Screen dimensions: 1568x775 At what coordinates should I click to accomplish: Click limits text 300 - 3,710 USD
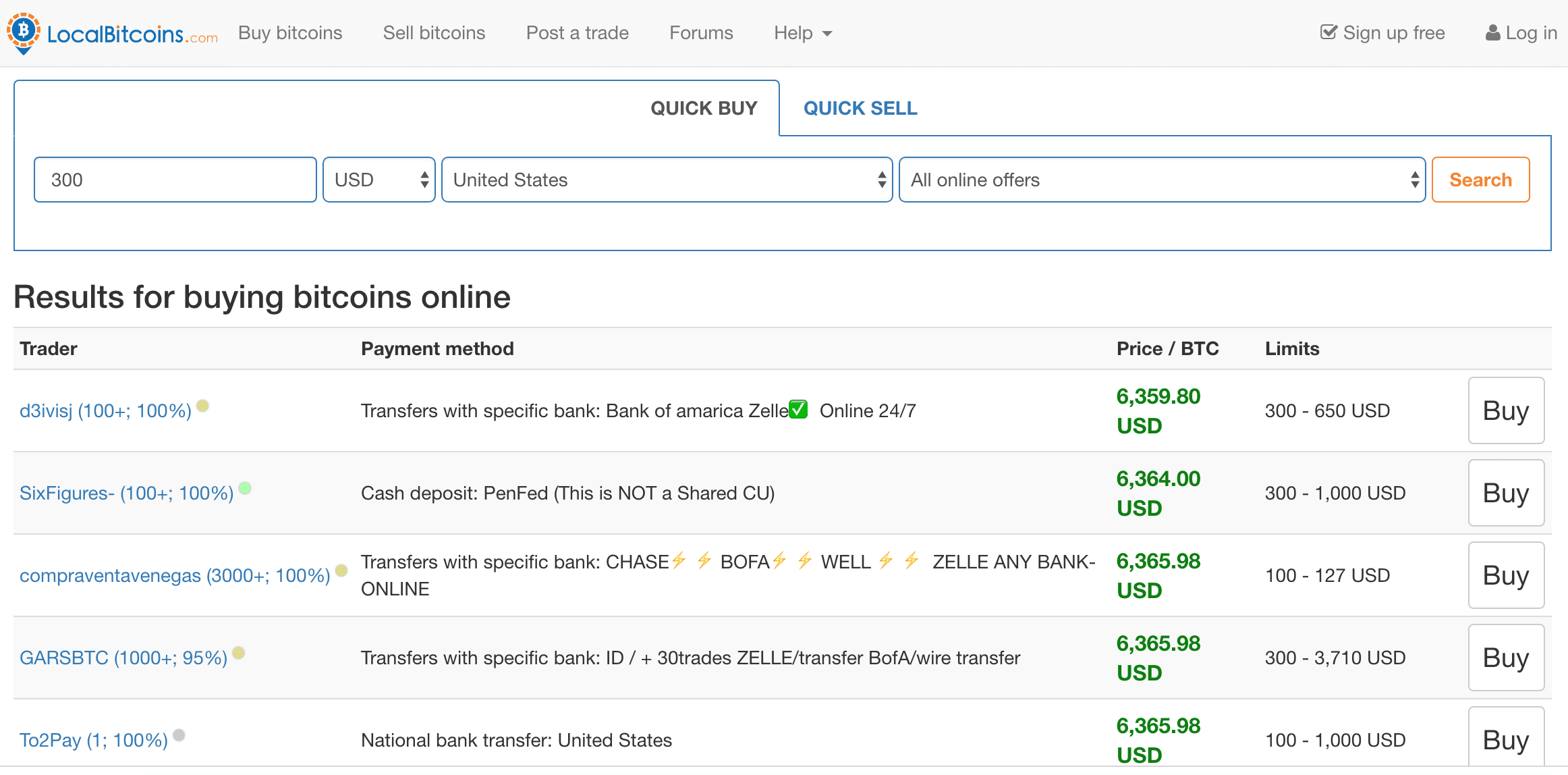1335,658
